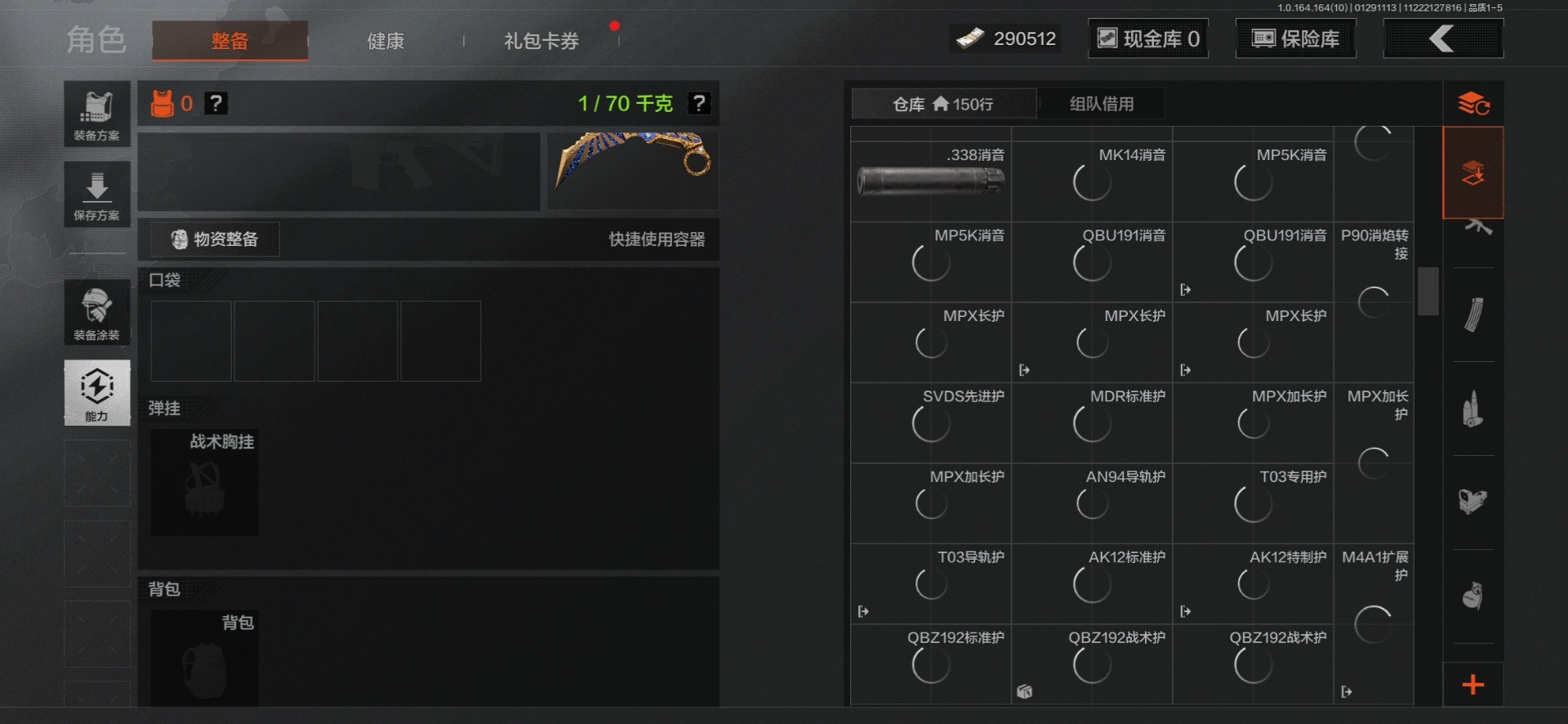Filter warehouse by grenade category icon

click(x=1473, y=596)
